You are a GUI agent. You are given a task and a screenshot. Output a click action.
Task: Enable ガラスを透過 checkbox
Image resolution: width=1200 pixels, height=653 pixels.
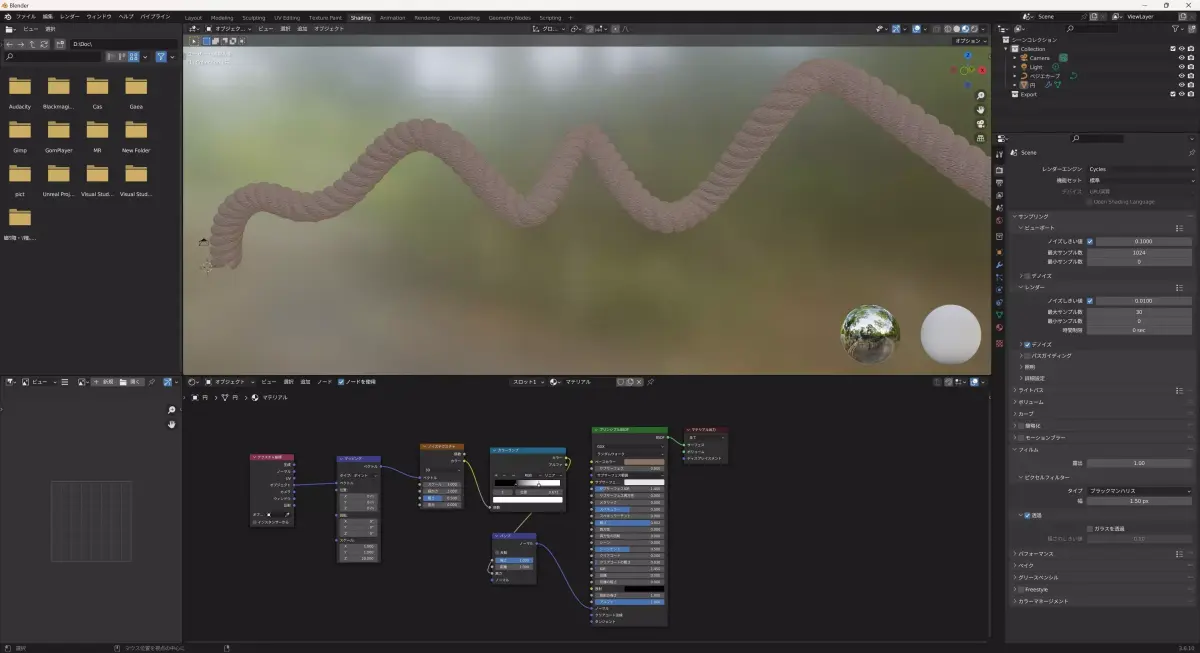(x=1090, y=529)
